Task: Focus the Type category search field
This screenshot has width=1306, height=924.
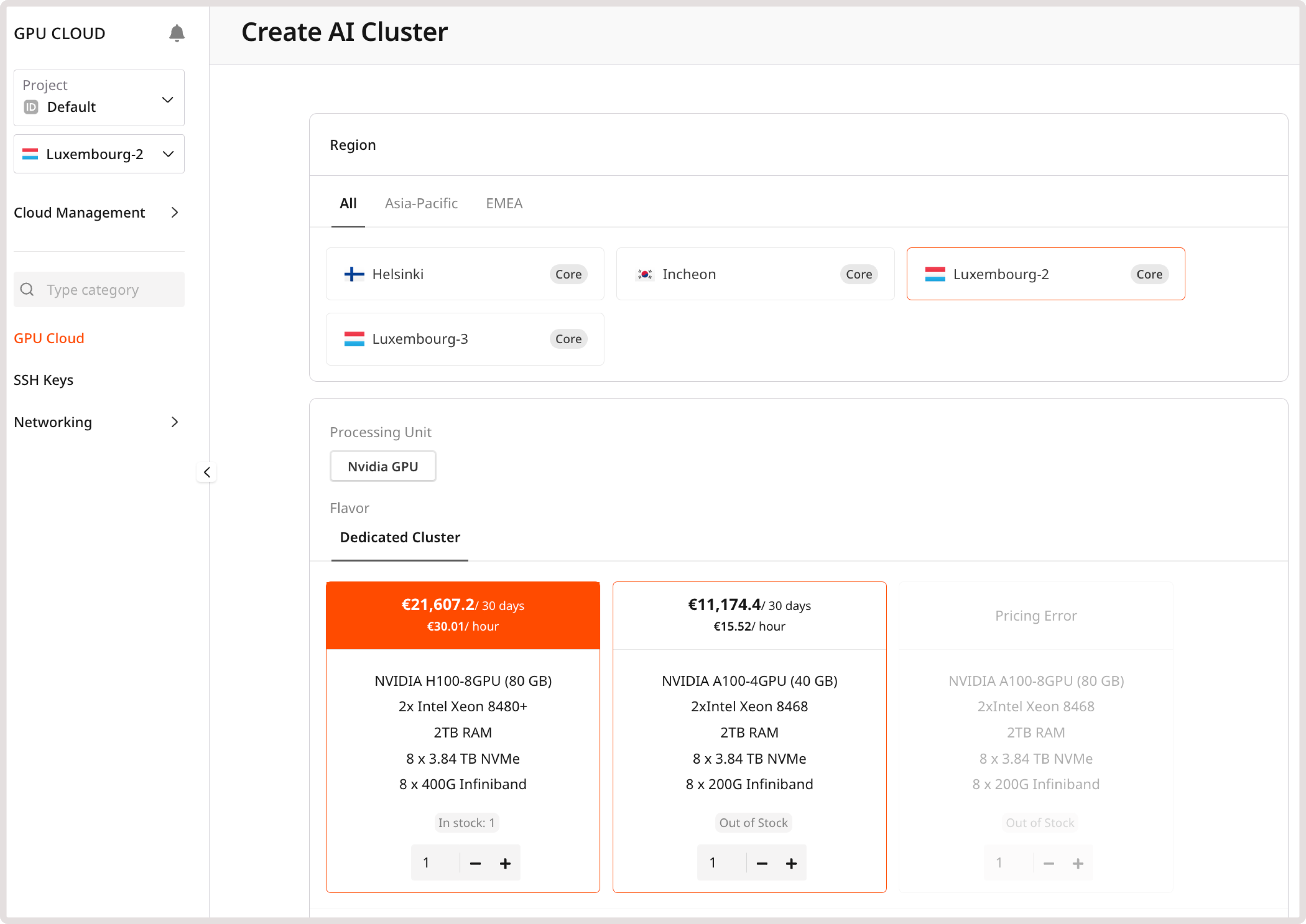Action: (99, 290)
